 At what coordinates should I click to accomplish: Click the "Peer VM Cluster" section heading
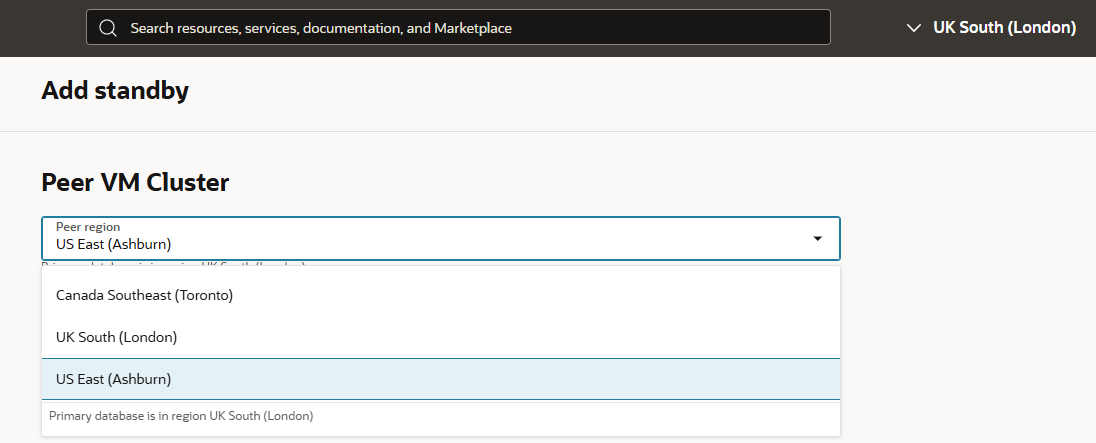(x=135, y=182)
